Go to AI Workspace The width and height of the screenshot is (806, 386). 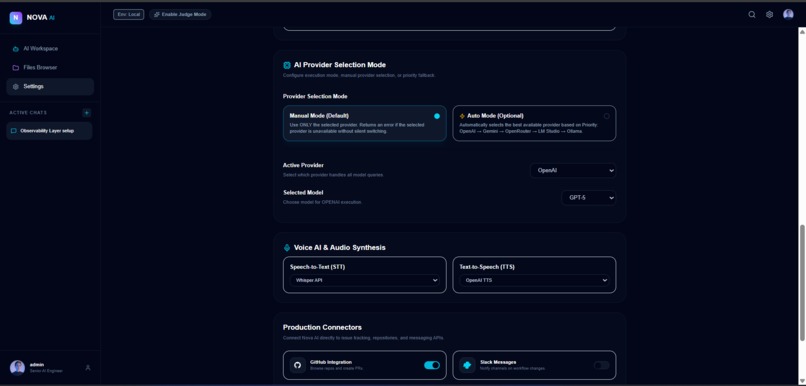(x=50, y=49)
